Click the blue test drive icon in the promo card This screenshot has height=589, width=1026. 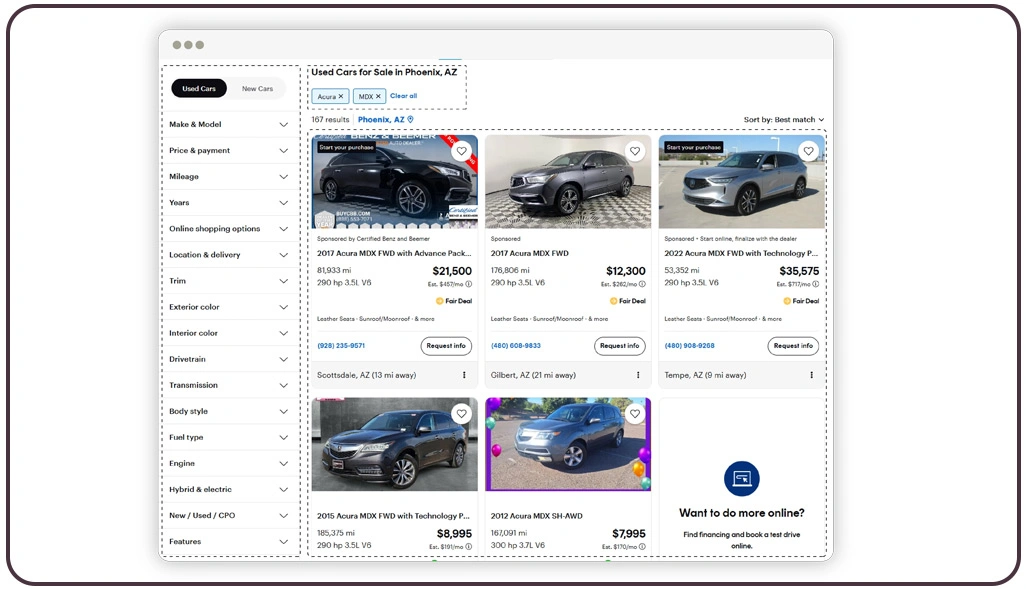pos(741,478)
